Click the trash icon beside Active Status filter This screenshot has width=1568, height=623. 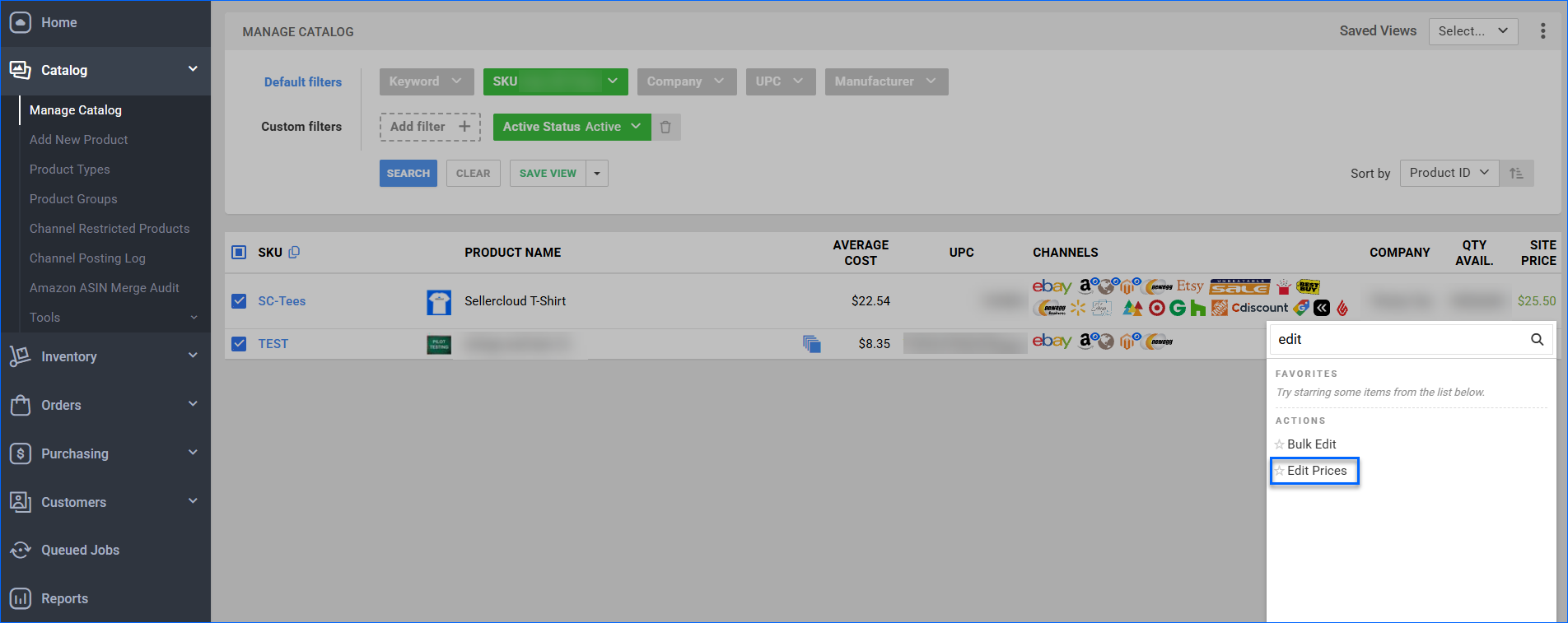coord(665,127)
